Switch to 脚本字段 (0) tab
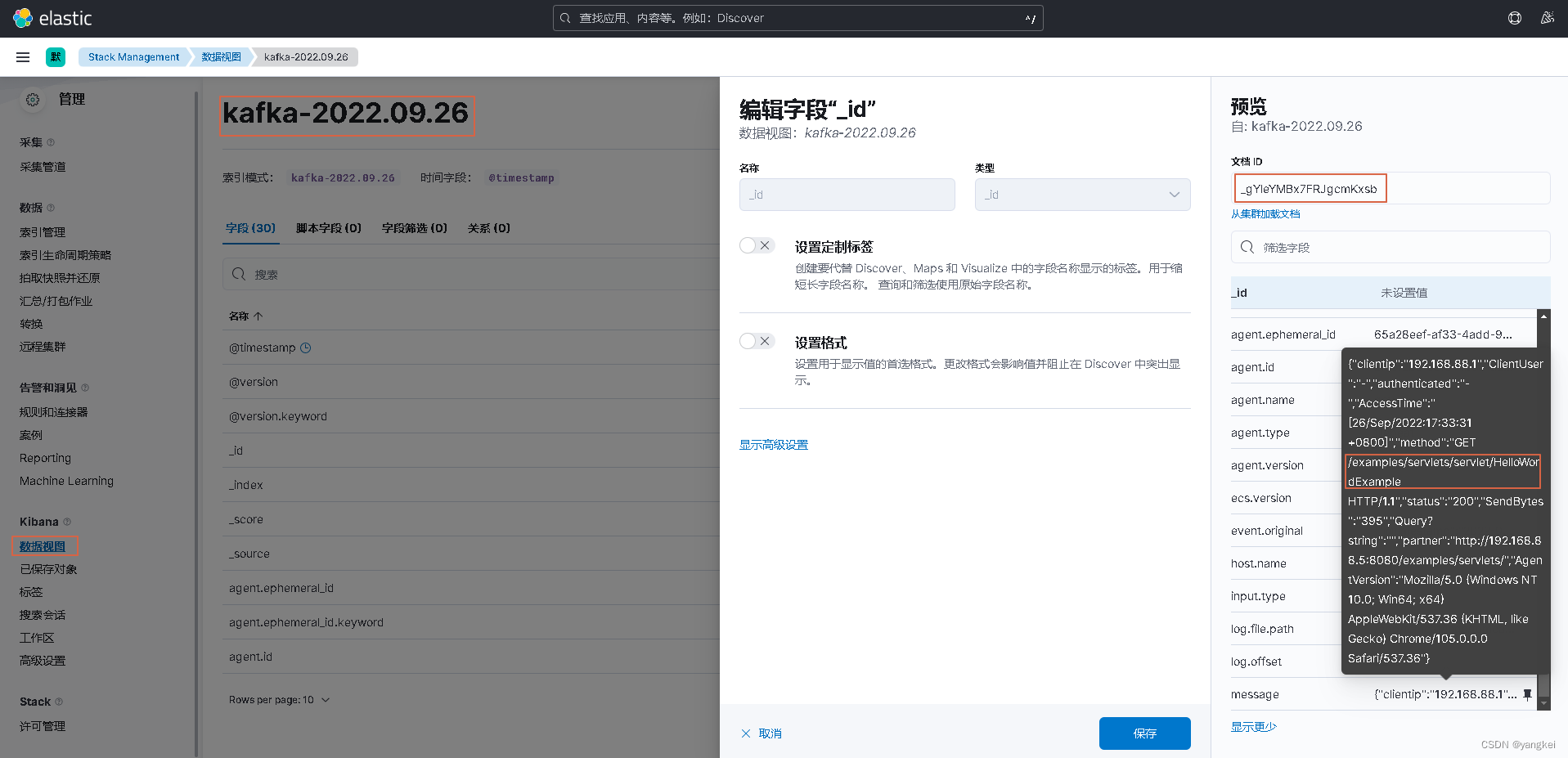The image size is (1568, 758). (329, 228)
